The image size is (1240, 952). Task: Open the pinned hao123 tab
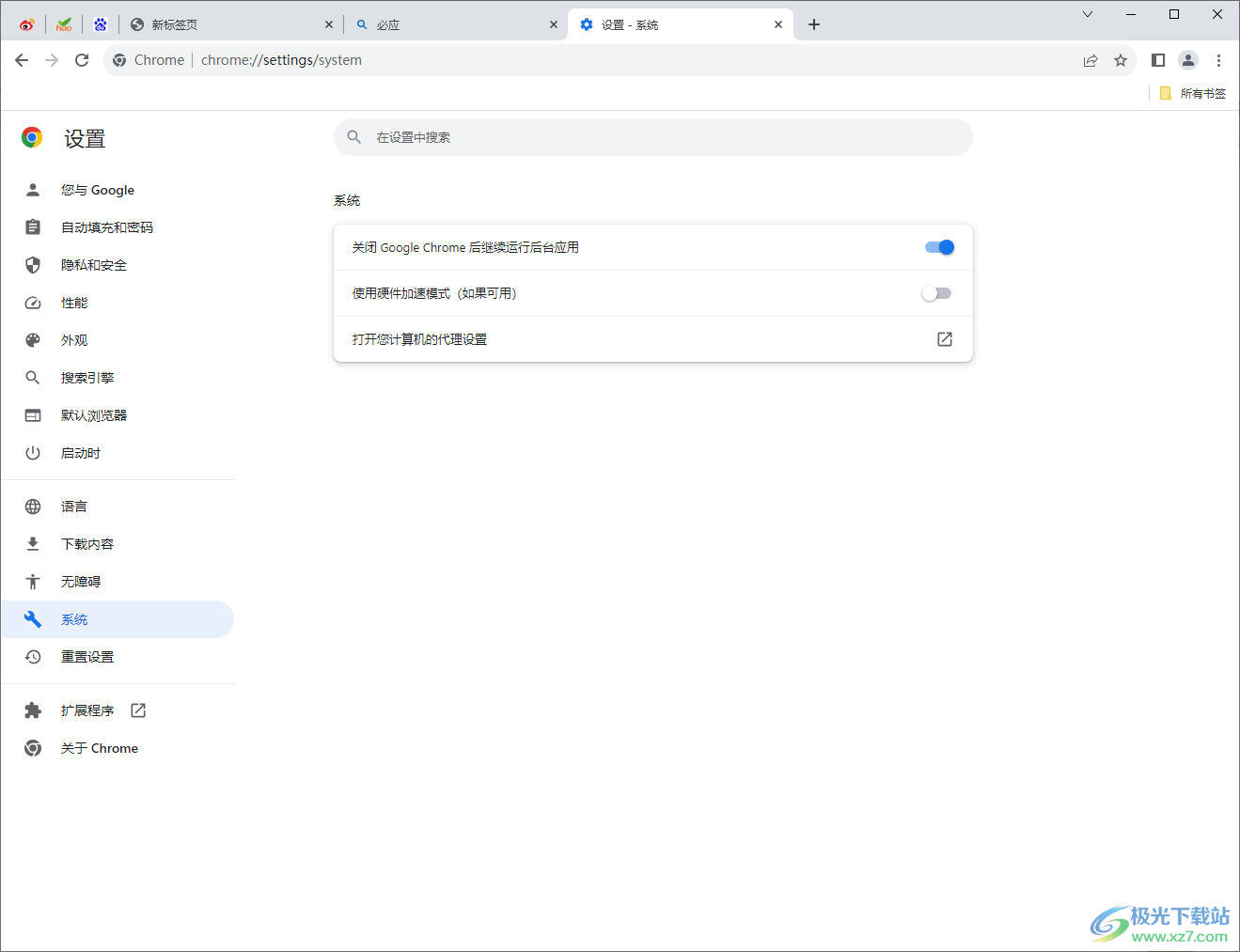(64, 24)
